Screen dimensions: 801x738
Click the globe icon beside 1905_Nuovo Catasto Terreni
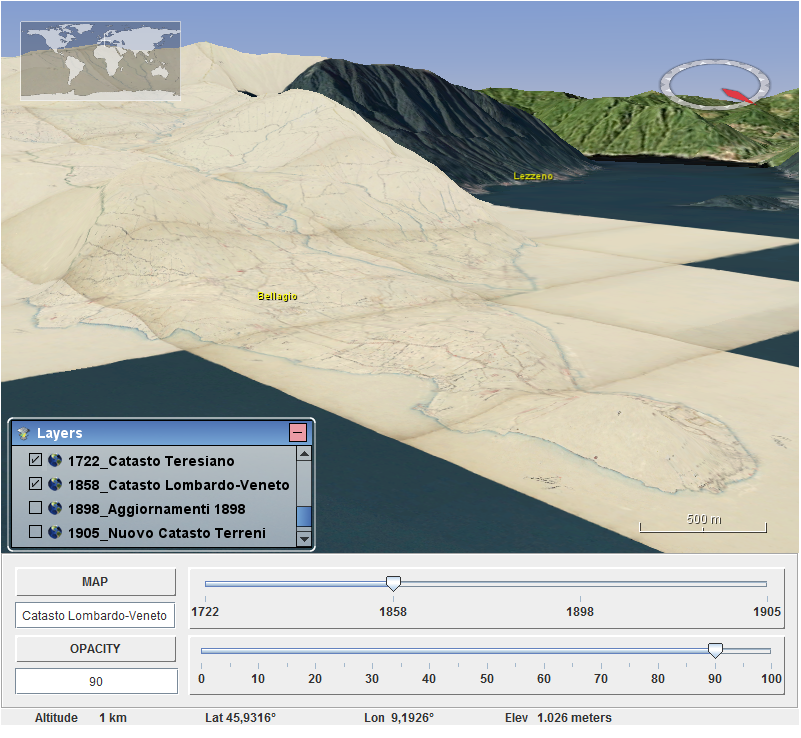pyautogui.click(x=55, y=533)
